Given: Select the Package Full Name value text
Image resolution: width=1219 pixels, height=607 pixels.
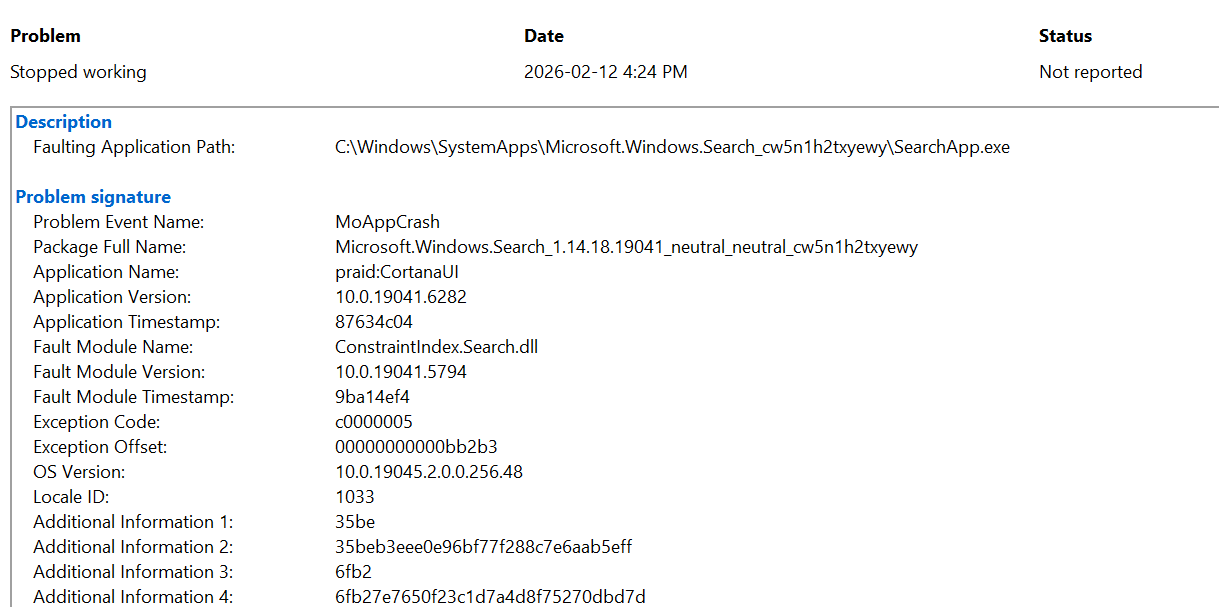Looking at the screenshot, I should (626, 247).
